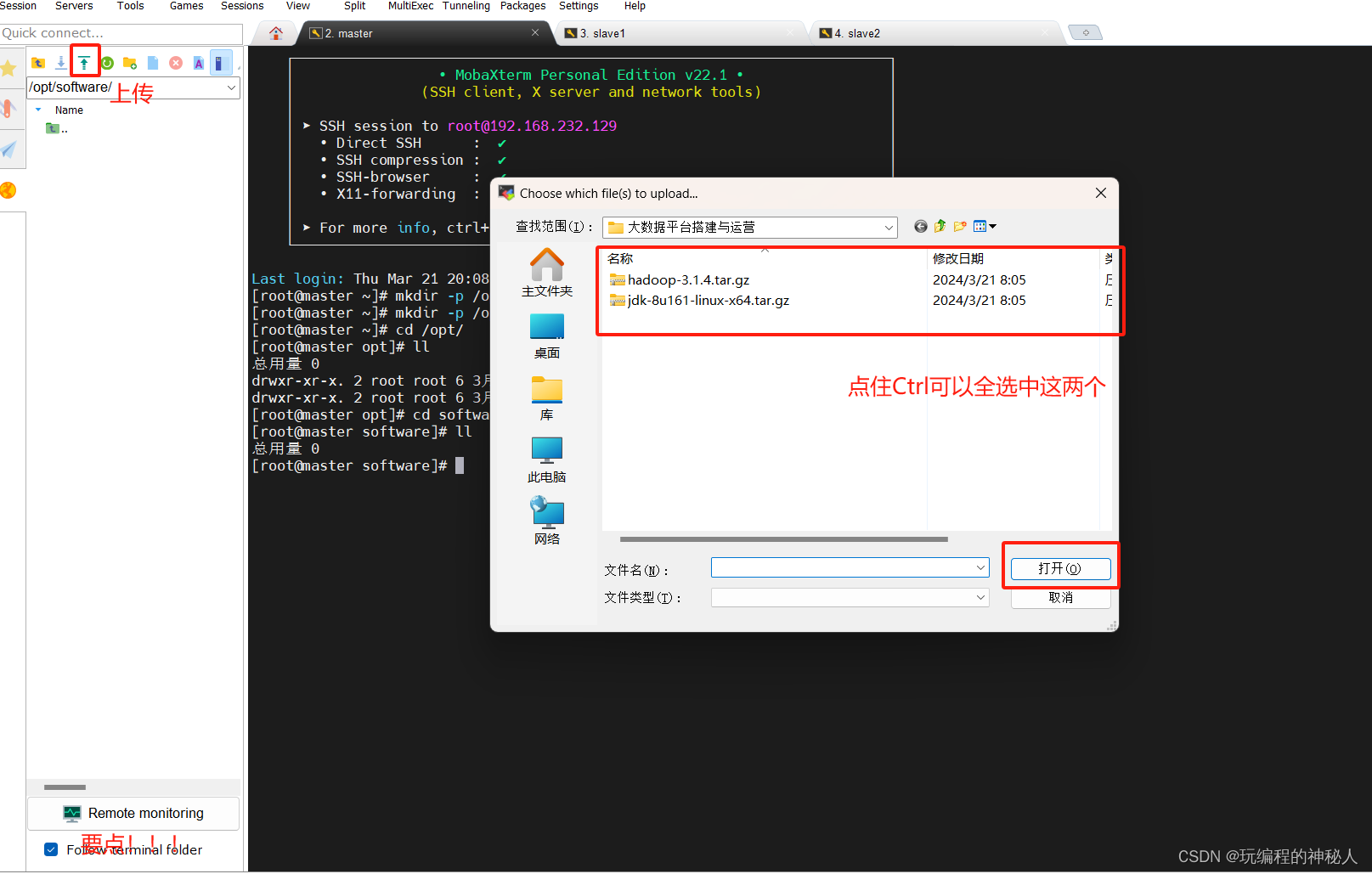Open the Settings menu

(579, 6)
